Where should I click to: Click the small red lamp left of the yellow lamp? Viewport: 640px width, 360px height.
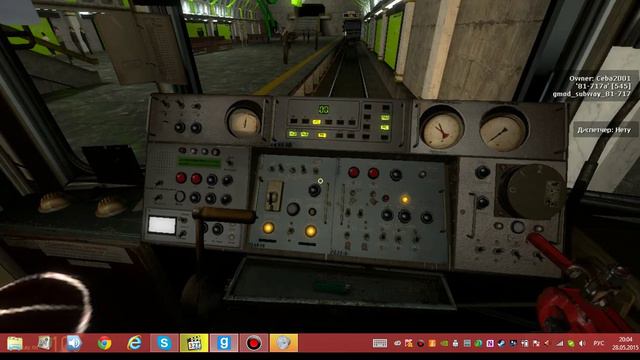pos(385,198)
